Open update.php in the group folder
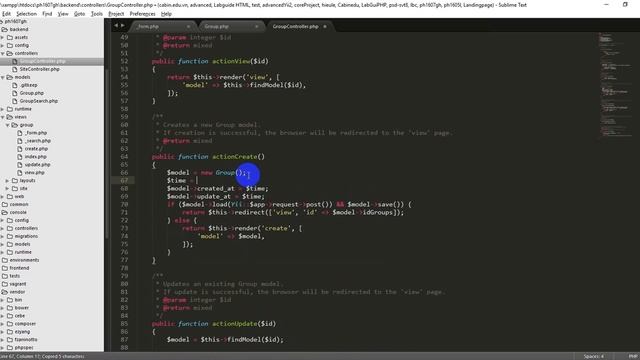The height and width of the screenshot is (360, 640). click(x=37, y=164)
